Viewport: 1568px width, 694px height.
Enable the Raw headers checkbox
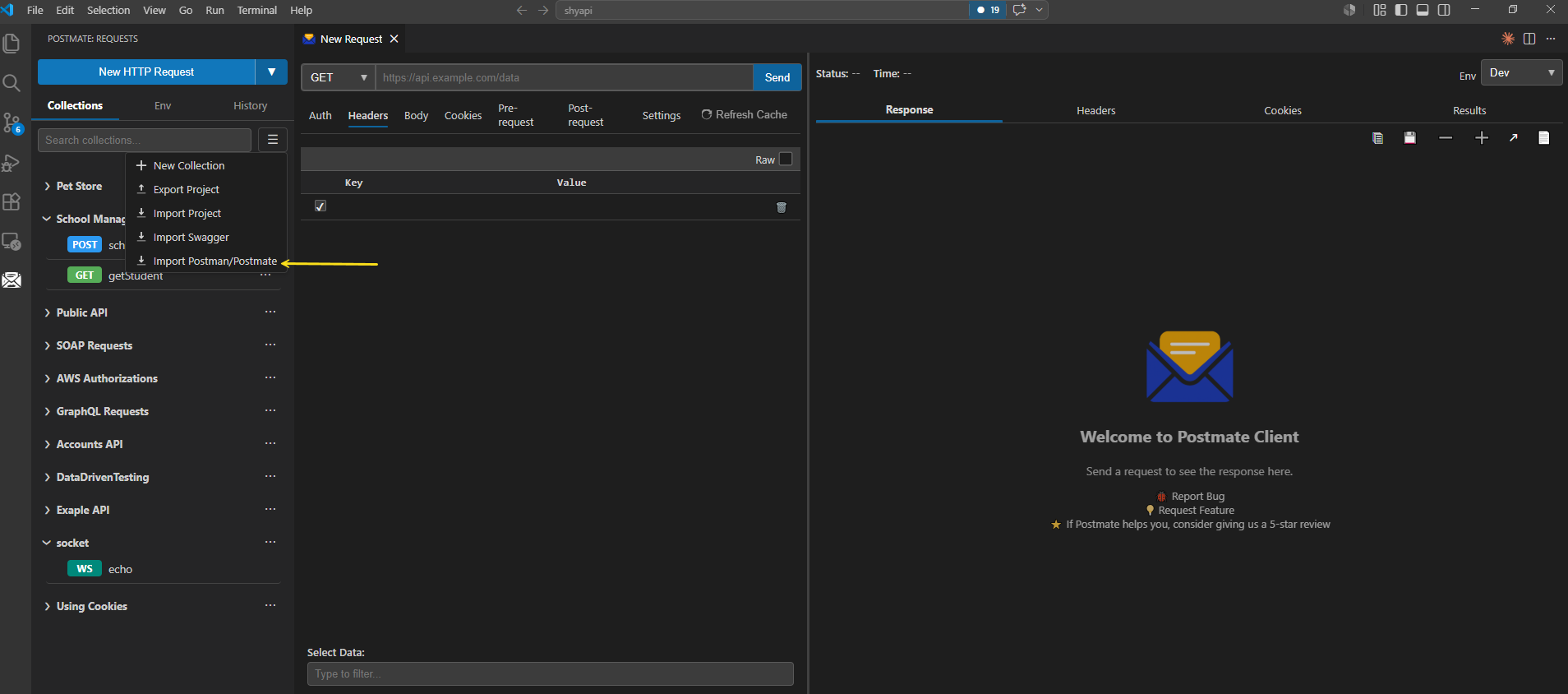(786, 160)
